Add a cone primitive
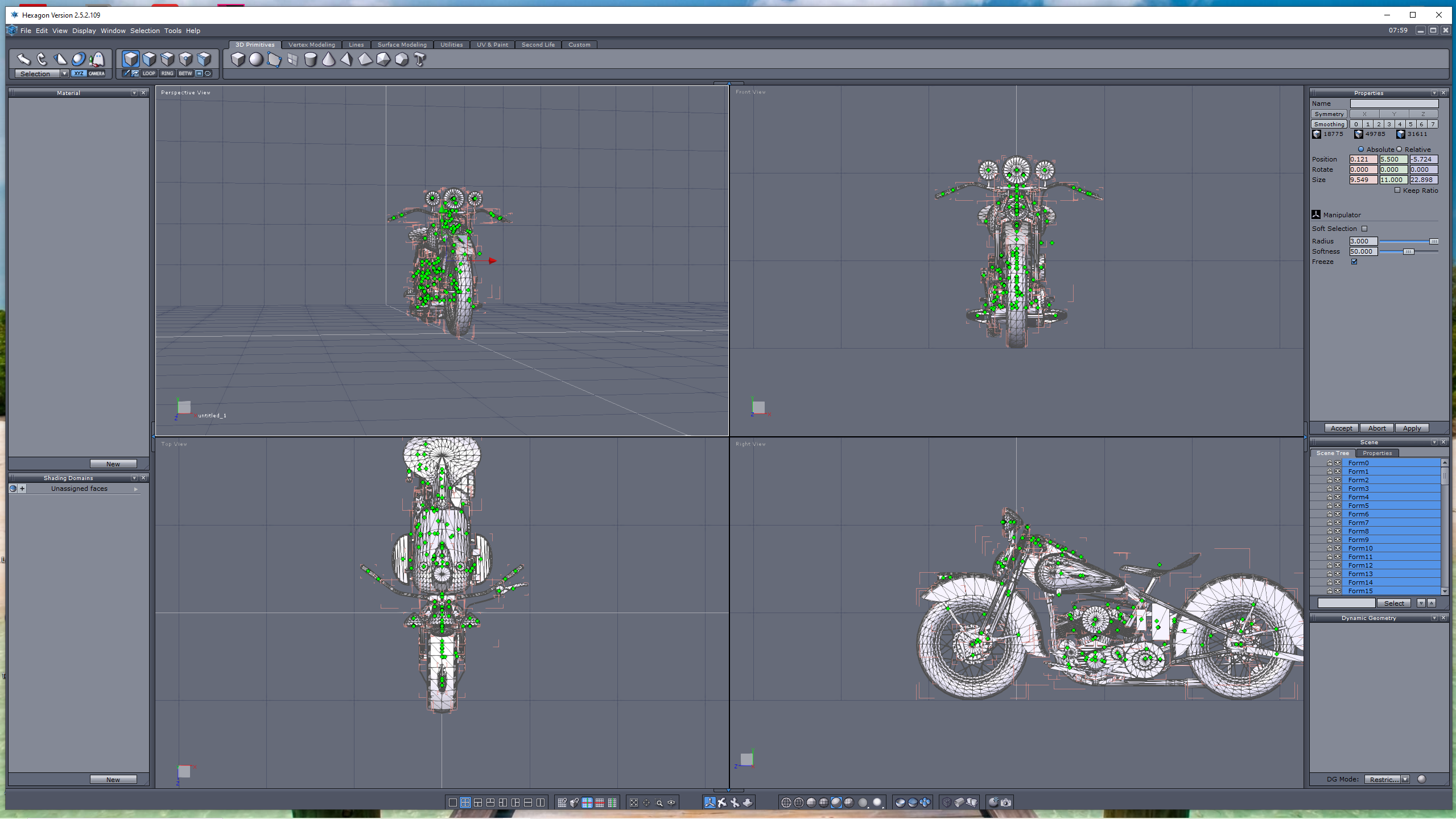1456x819 pixels. click(x=328, y=59)
